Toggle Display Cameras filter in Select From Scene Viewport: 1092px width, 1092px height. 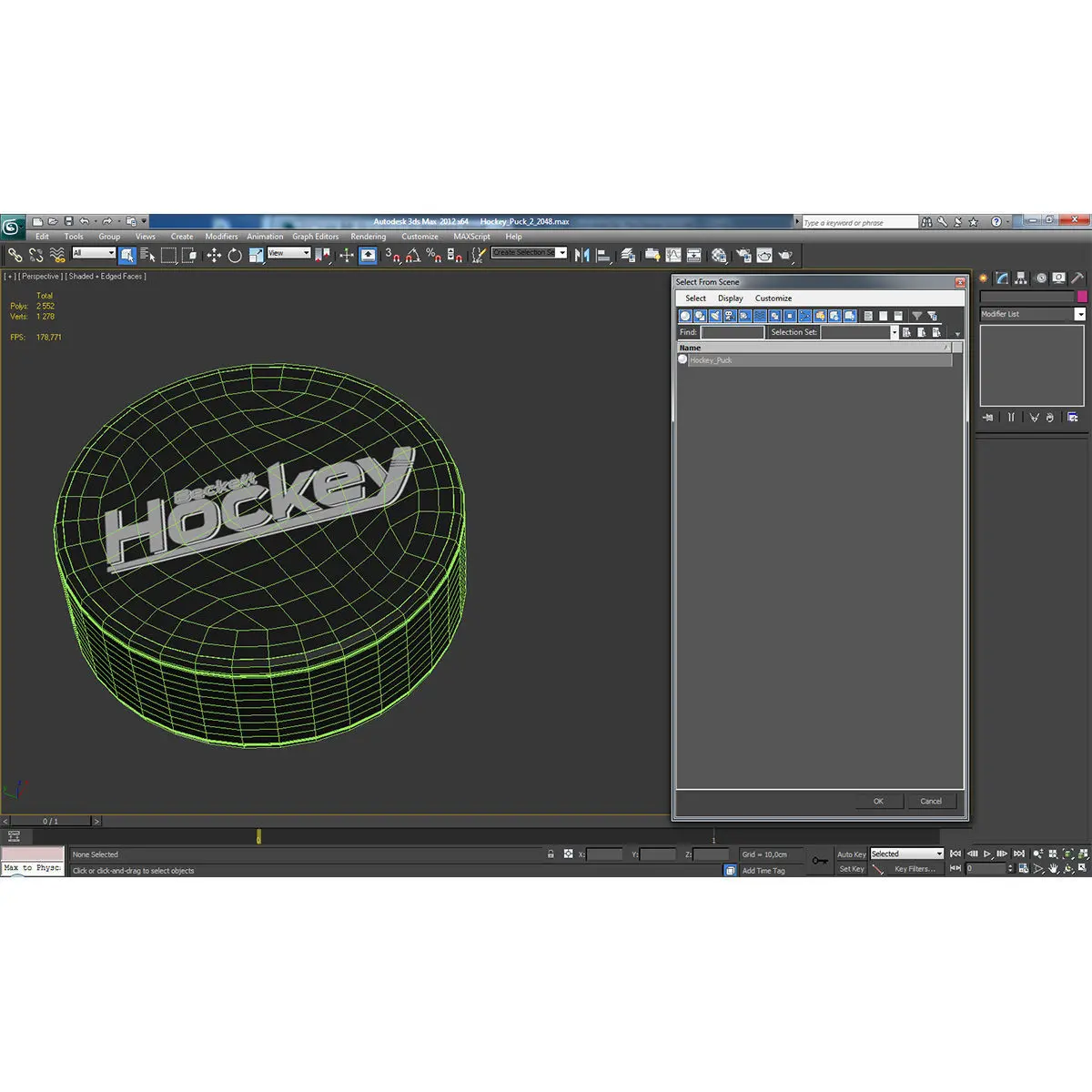[x=729, y=316]
